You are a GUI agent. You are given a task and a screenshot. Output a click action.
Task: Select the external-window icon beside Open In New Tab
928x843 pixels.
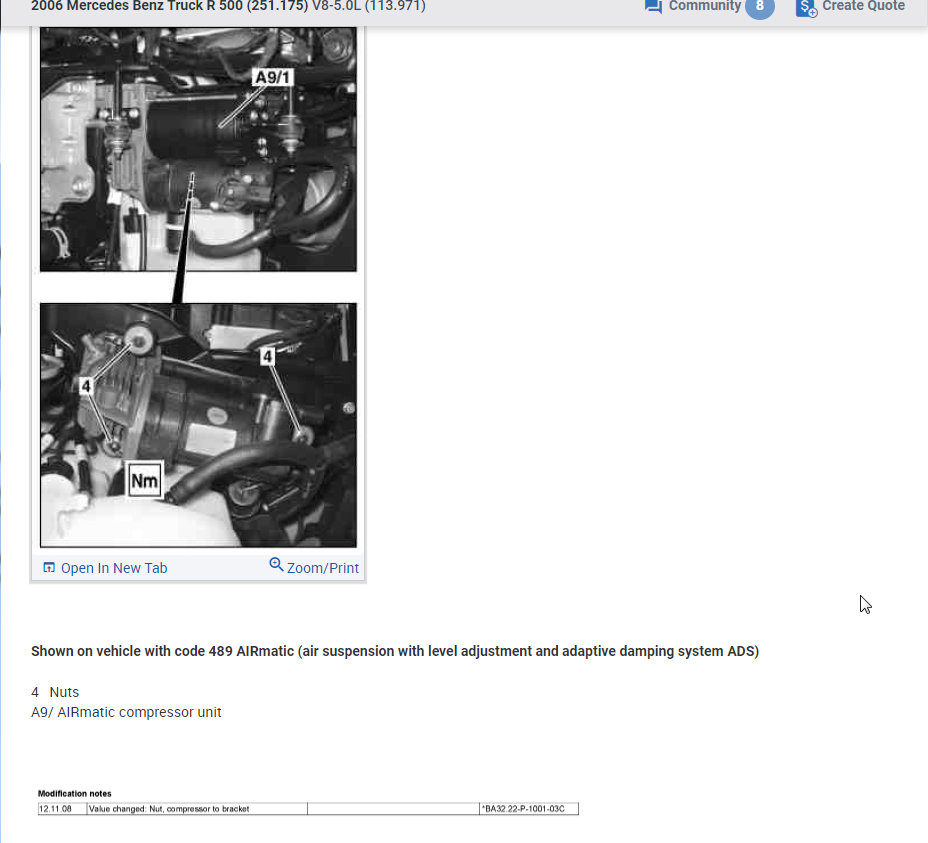click(48, 566)
